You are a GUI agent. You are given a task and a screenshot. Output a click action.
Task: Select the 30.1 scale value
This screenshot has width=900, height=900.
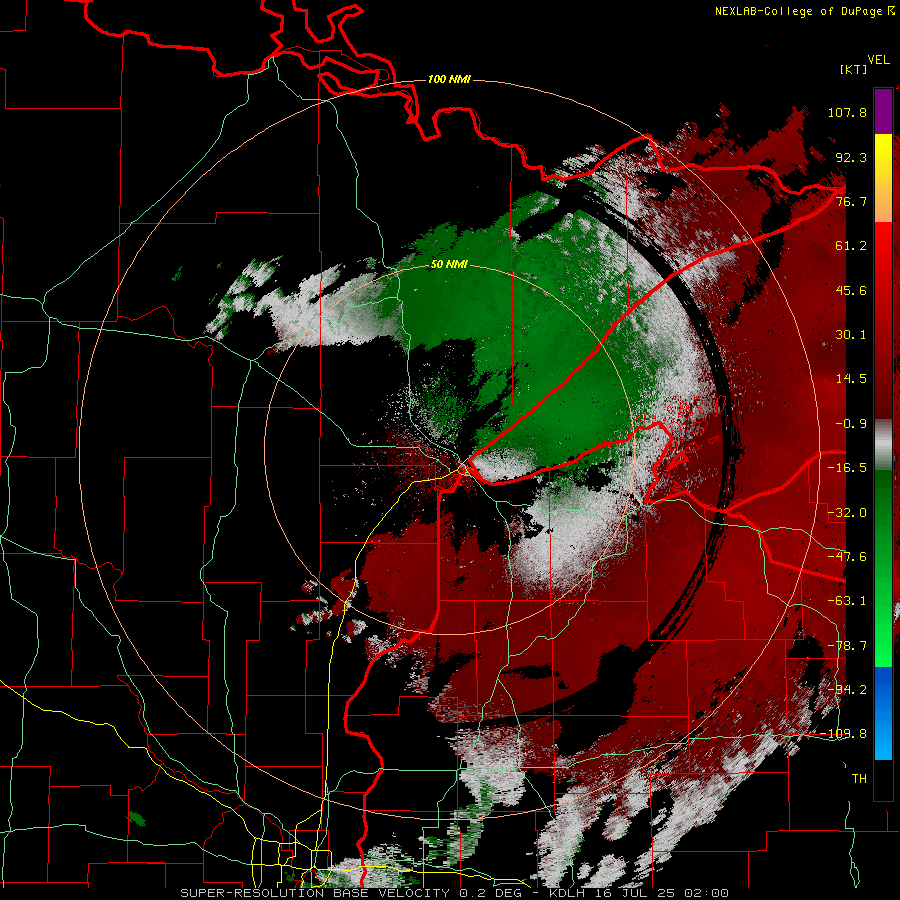851,335
